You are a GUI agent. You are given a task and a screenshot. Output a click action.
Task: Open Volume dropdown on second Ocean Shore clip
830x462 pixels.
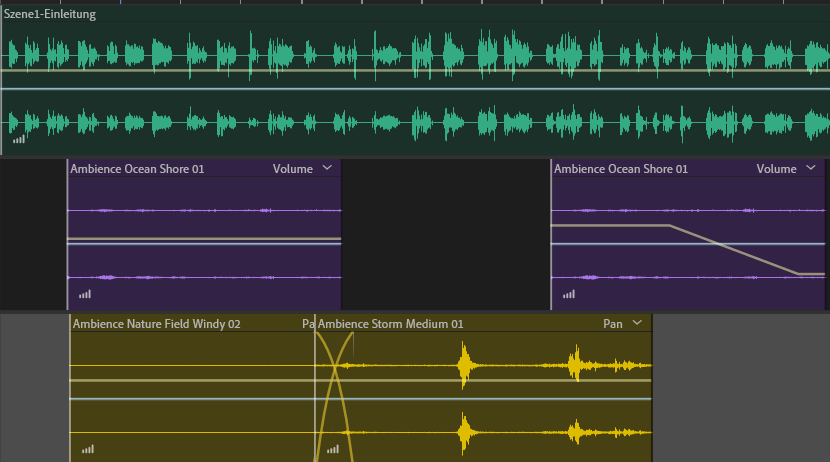tap(811, 169)
